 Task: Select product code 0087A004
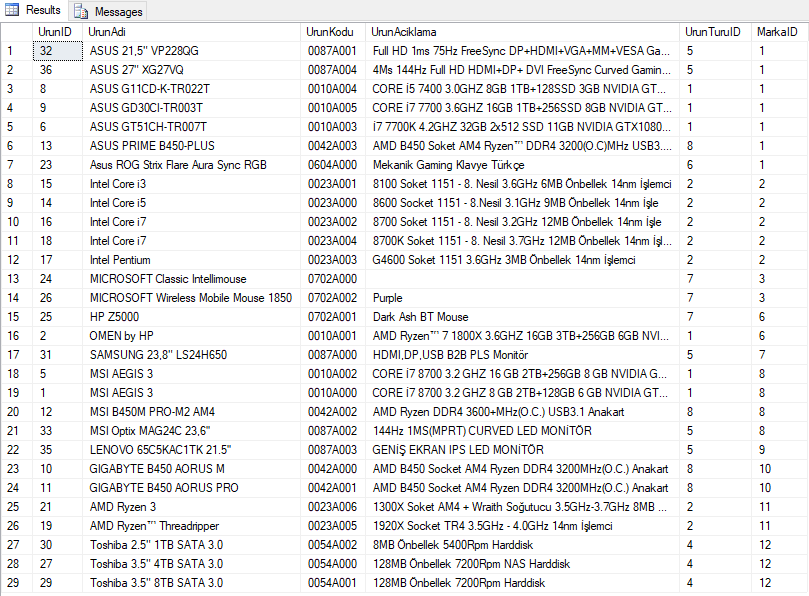tap(333, 70)
